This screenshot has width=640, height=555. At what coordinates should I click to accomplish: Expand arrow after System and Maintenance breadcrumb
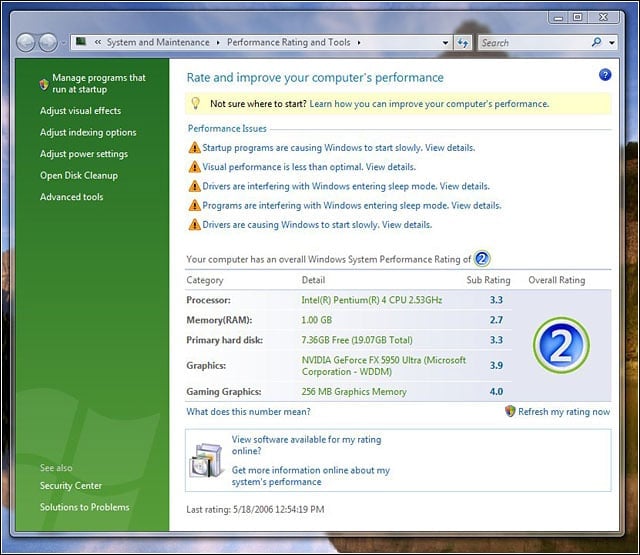218,42
